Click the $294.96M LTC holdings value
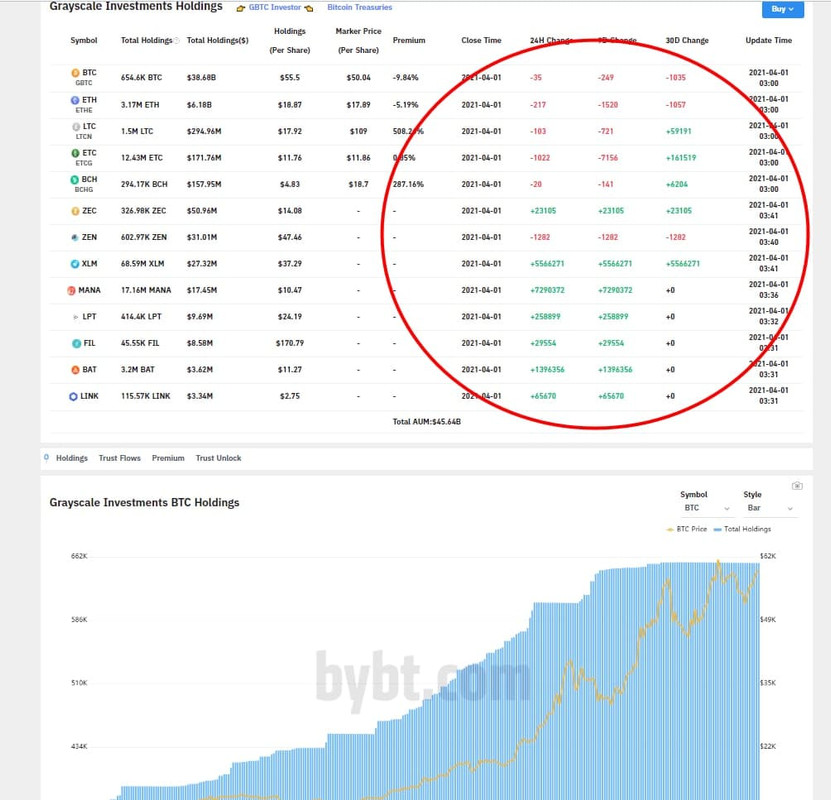The height and width of the screenshot is (800, 831). pos(204,131)
